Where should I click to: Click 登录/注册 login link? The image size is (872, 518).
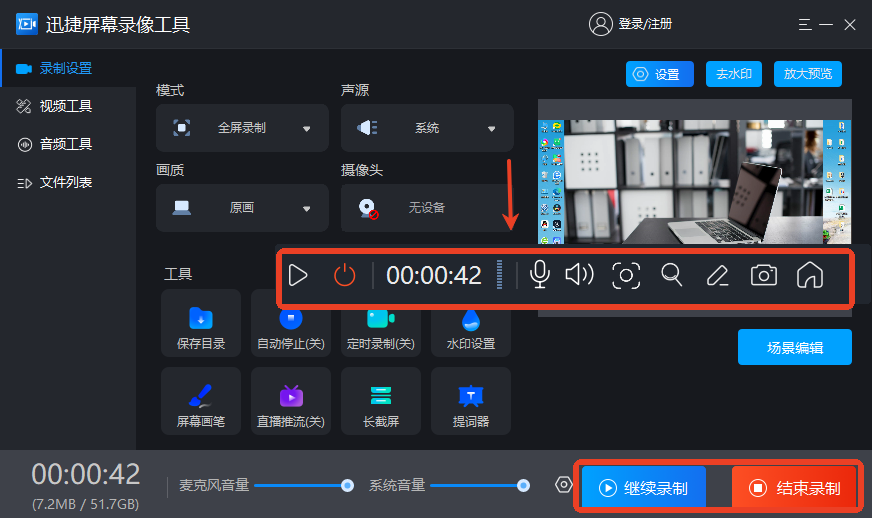coord(645,24)
